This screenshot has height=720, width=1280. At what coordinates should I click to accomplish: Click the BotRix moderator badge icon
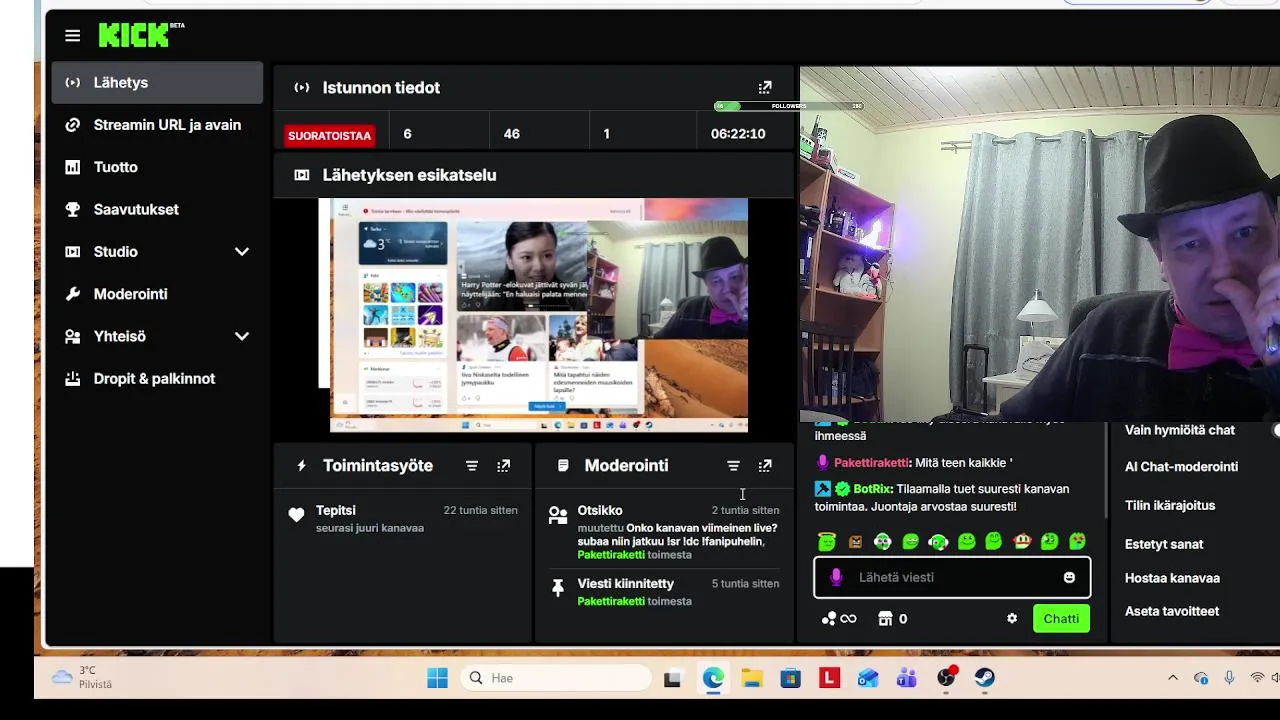click(x=822, y=489)
